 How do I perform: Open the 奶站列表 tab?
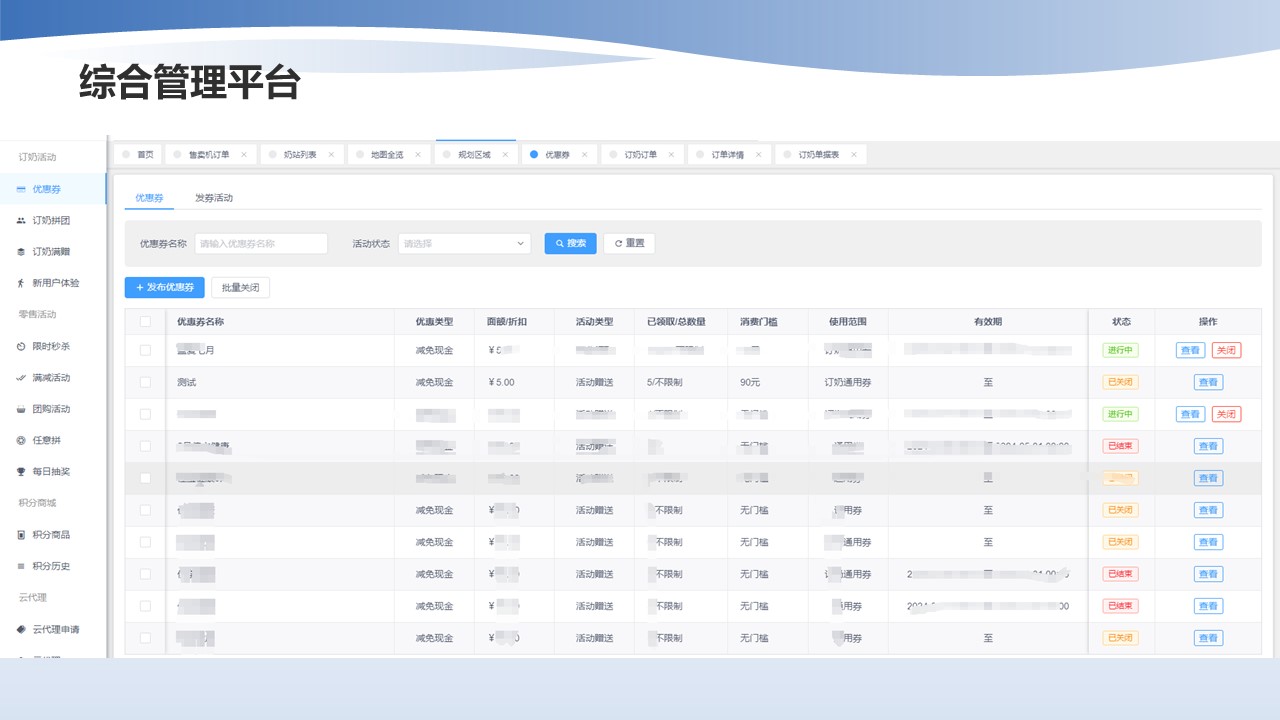click(x=300, y=155)
